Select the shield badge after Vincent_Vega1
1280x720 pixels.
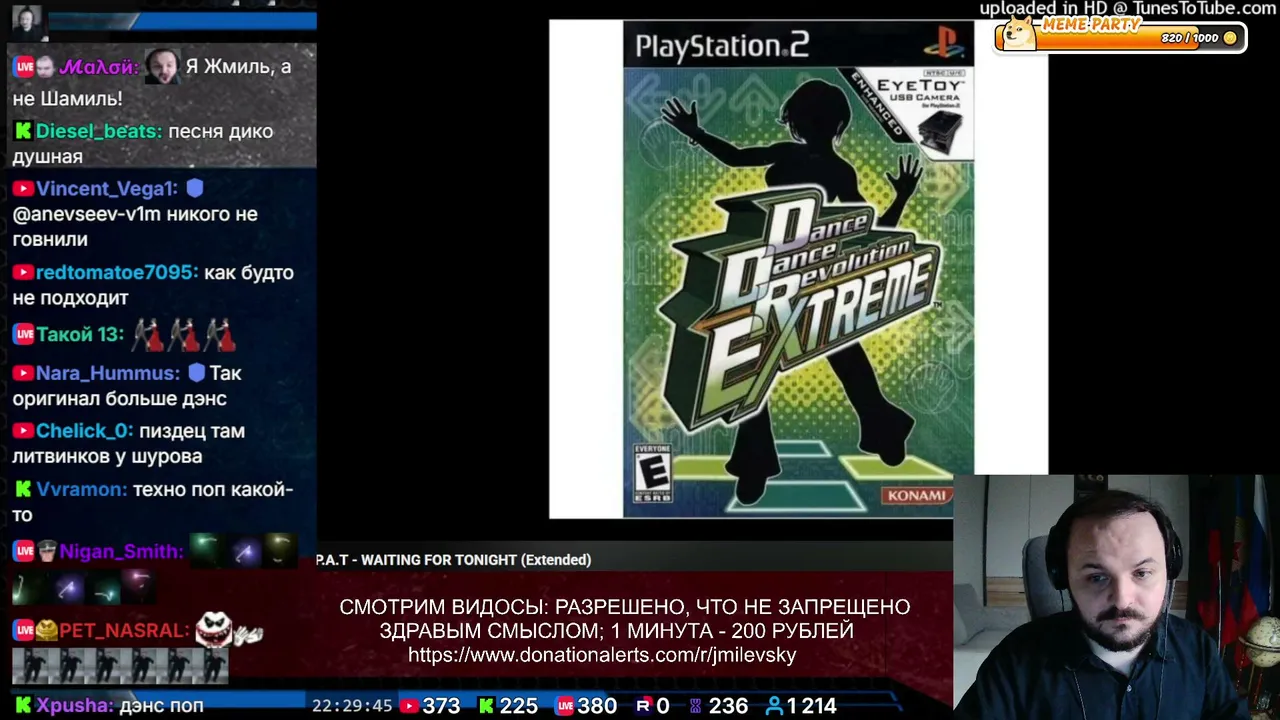click(195, 188)
